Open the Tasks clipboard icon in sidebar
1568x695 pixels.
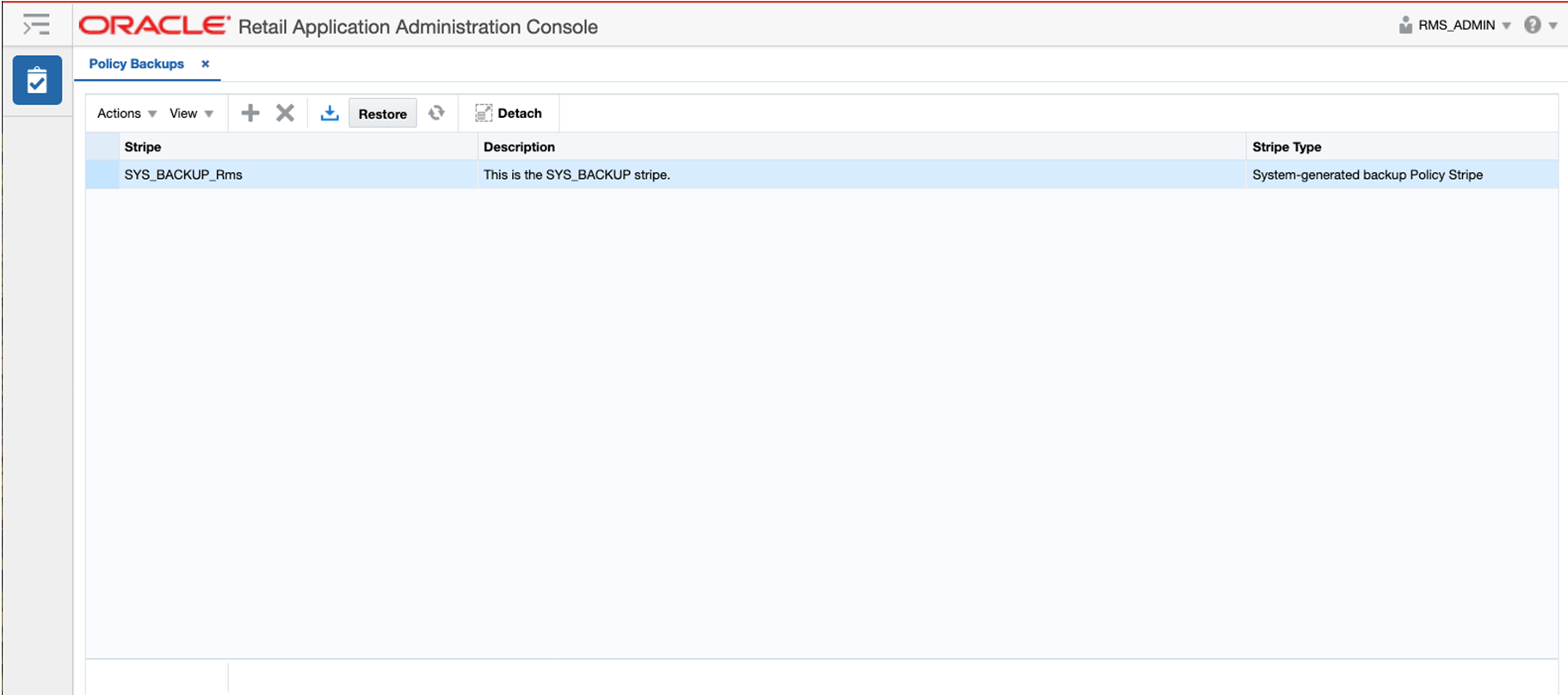coord(37,80)
